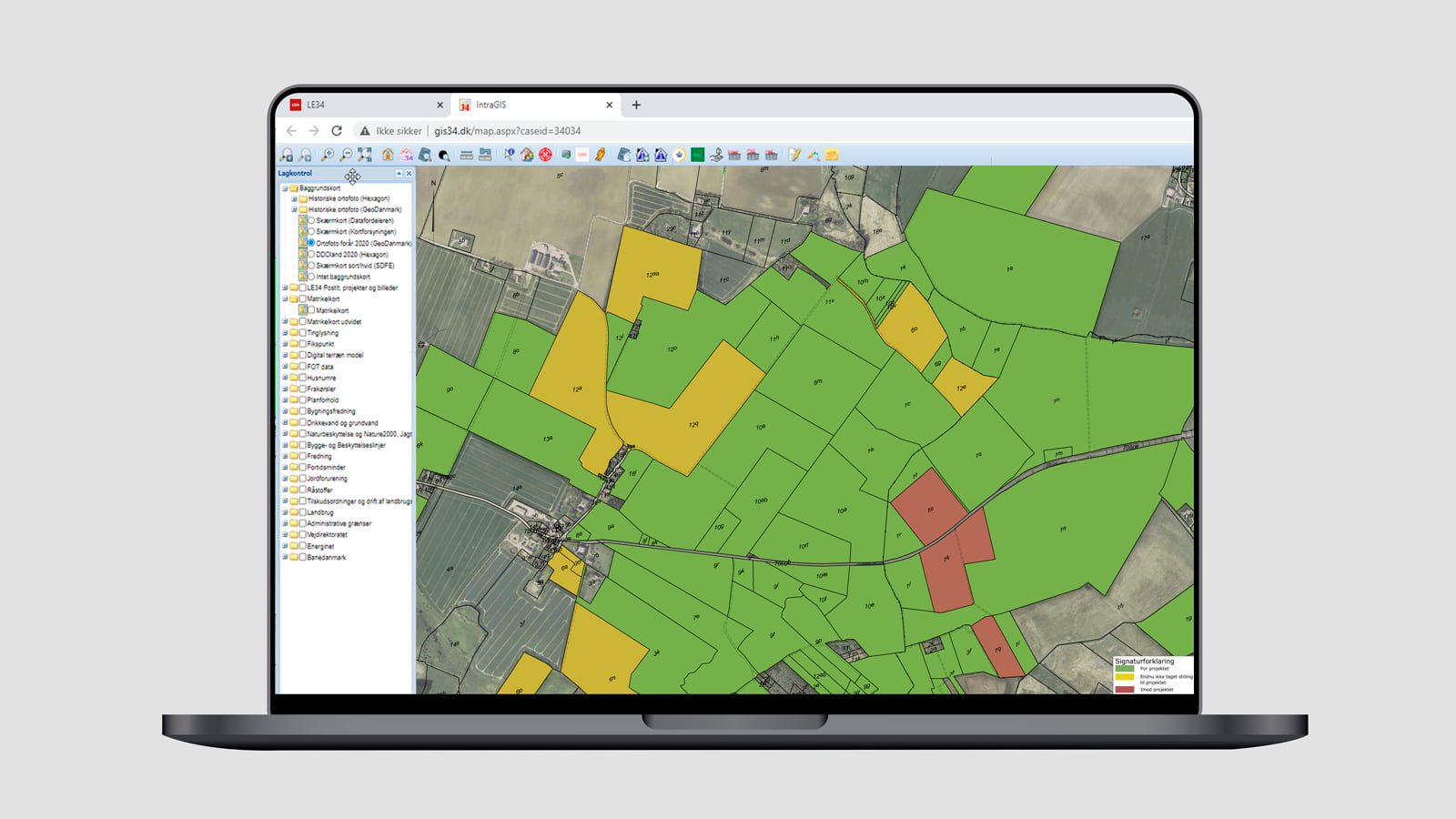
Task: Click the orange person figure icon
Action: [601, 155]
